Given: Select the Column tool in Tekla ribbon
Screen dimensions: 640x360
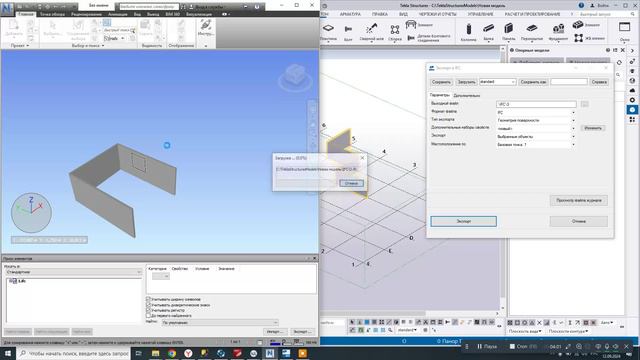Looking at the screenshot, I should coord(469,32).
